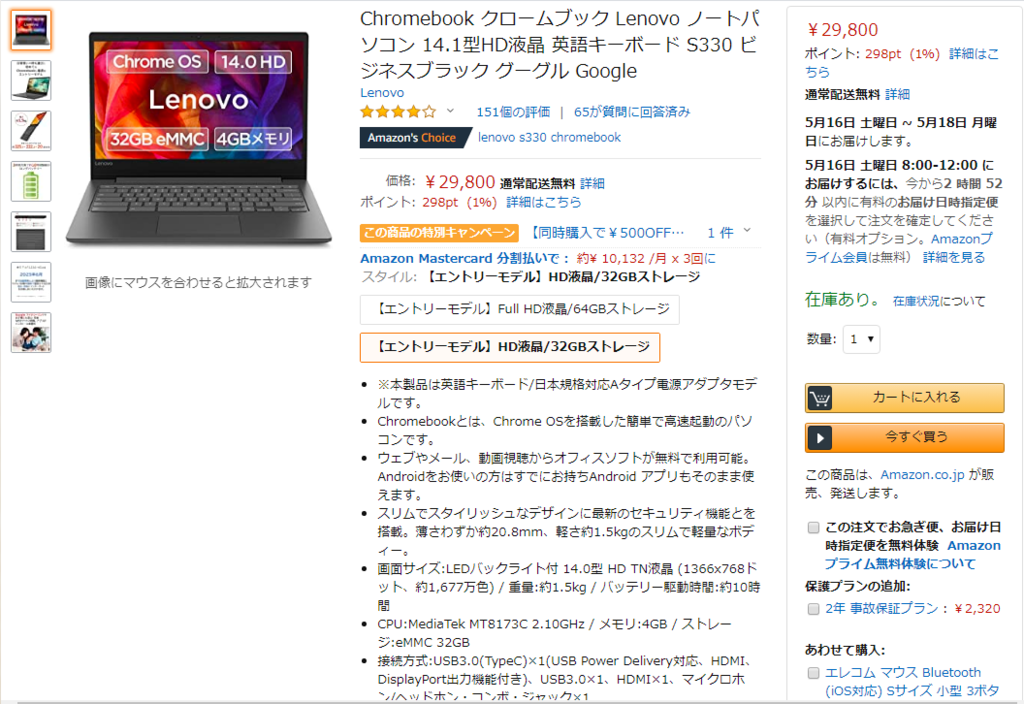Check the 2-year accident warranty plan box
Image resolution: width=1024 pixels, height=704 pixels.
point(813,609)
